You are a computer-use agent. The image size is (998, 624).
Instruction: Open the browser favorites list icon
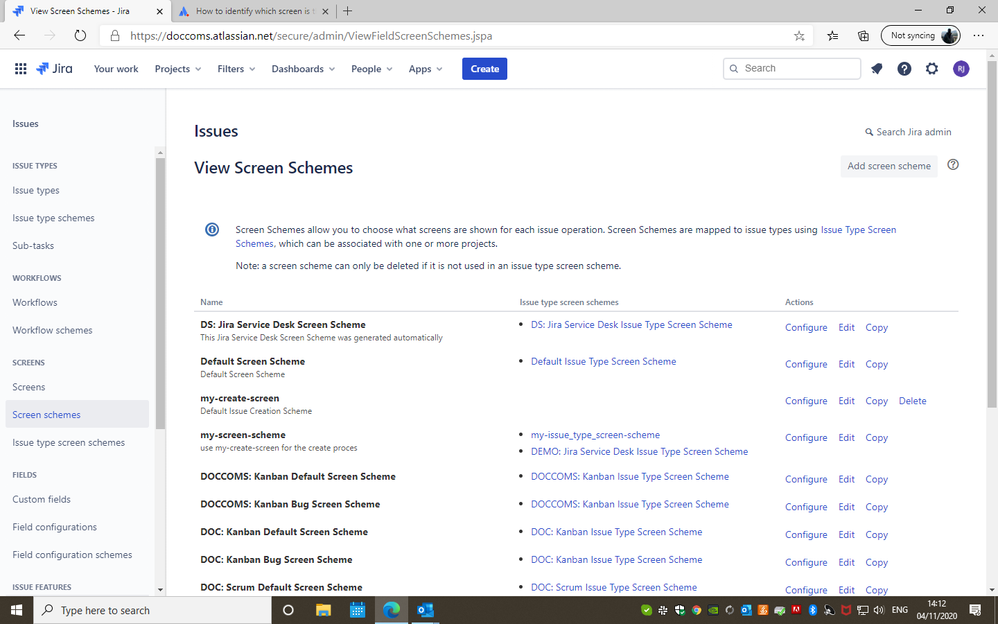(x=833, y=36)
